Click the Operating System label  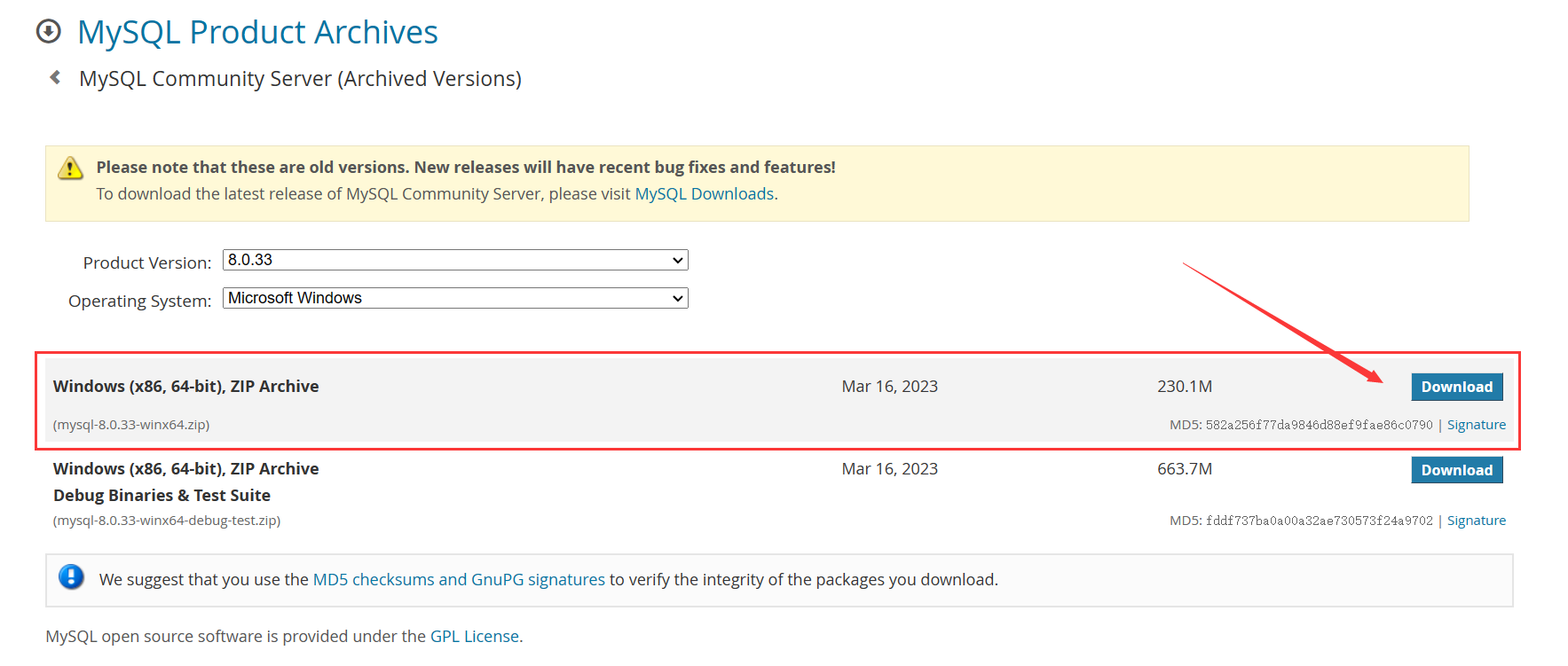139,302
